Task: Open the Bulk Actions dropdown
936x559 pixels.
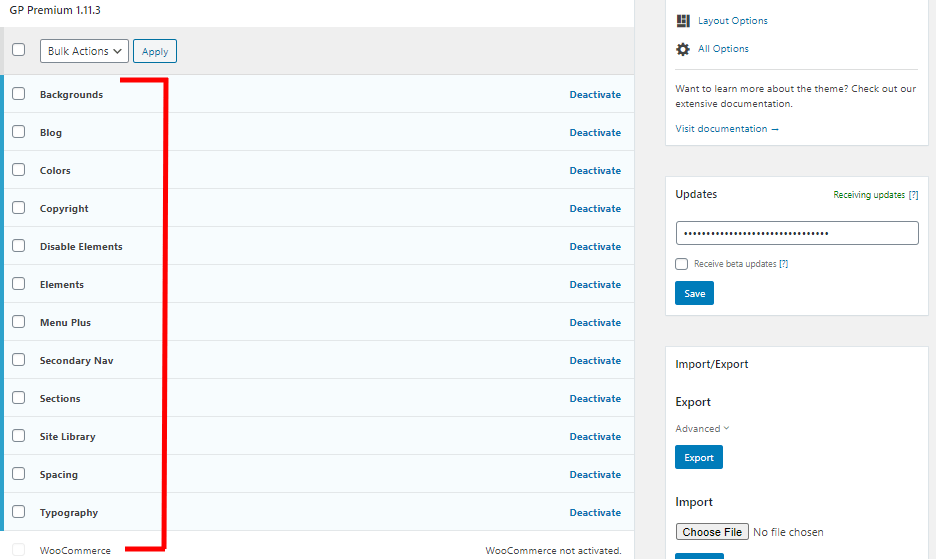Action: (84, 51)
